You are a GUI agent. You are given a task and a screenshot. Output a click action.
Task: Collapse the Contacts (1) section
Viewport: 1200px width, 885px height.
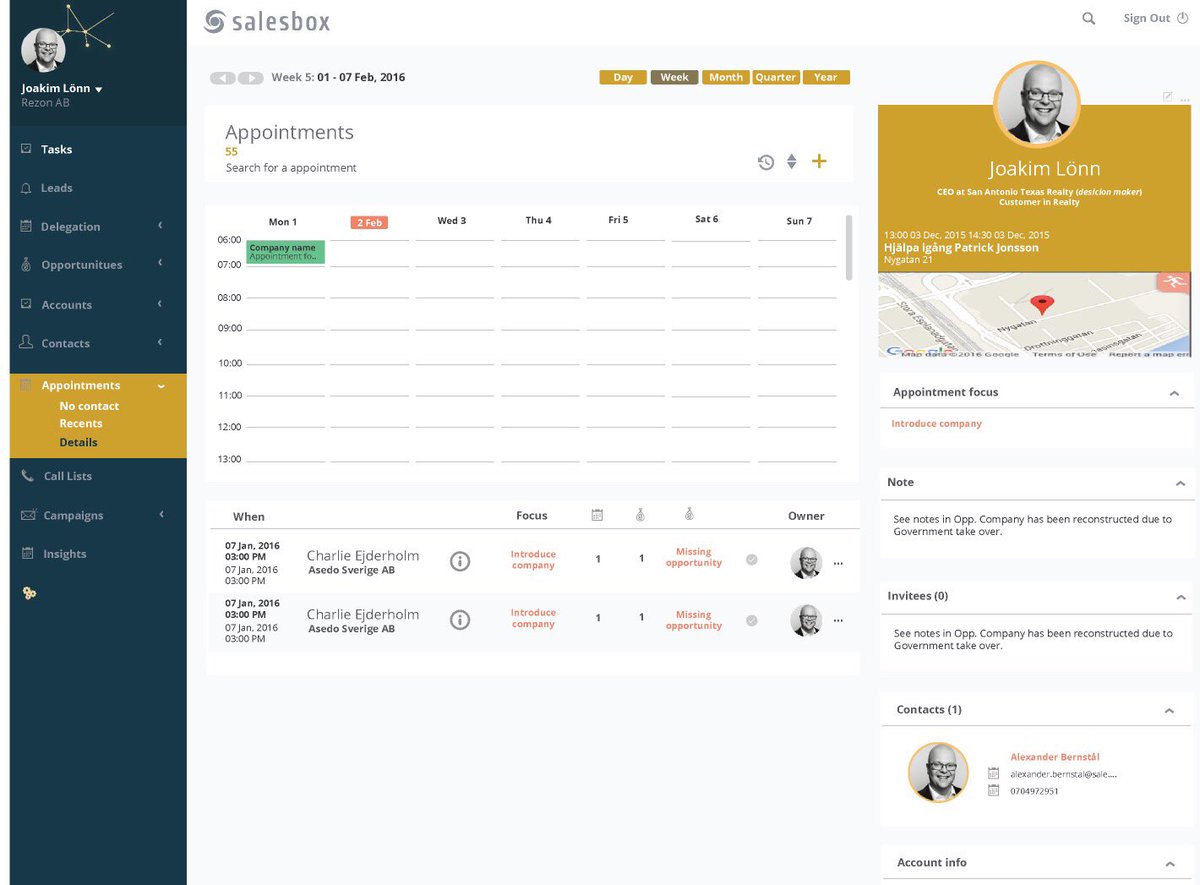pos(1169,710)
